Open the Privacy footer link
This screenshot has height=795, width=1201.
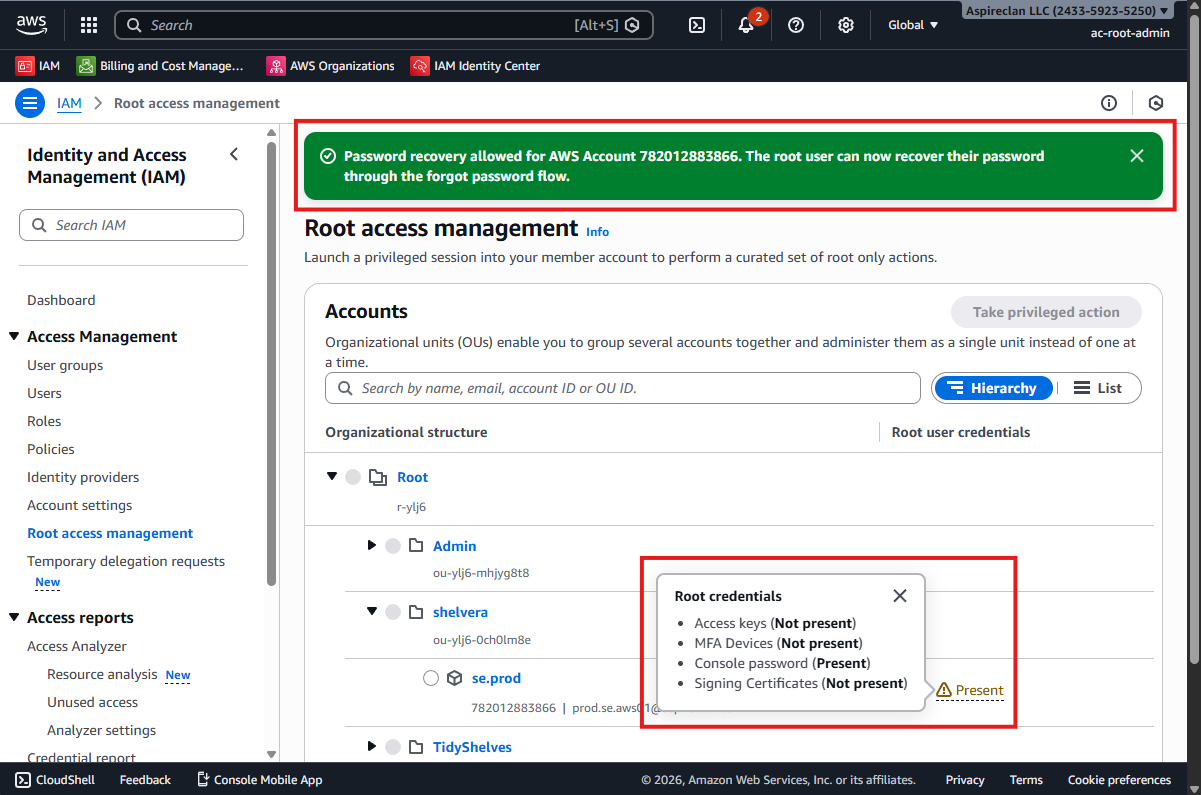click(x=965, y=780)
